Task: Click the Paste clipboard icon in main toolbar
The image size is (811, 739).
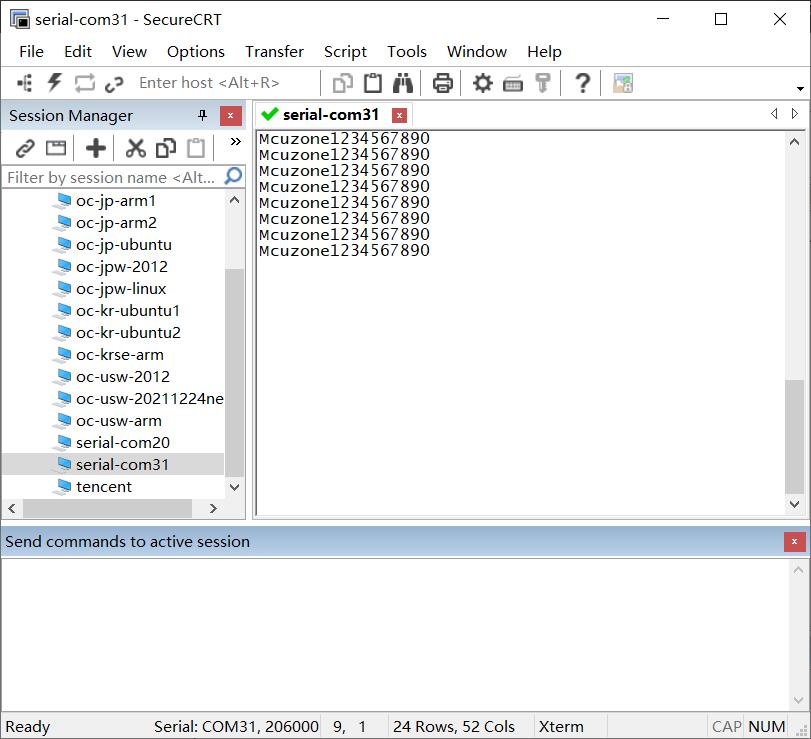Action: [x=372, y=83]
